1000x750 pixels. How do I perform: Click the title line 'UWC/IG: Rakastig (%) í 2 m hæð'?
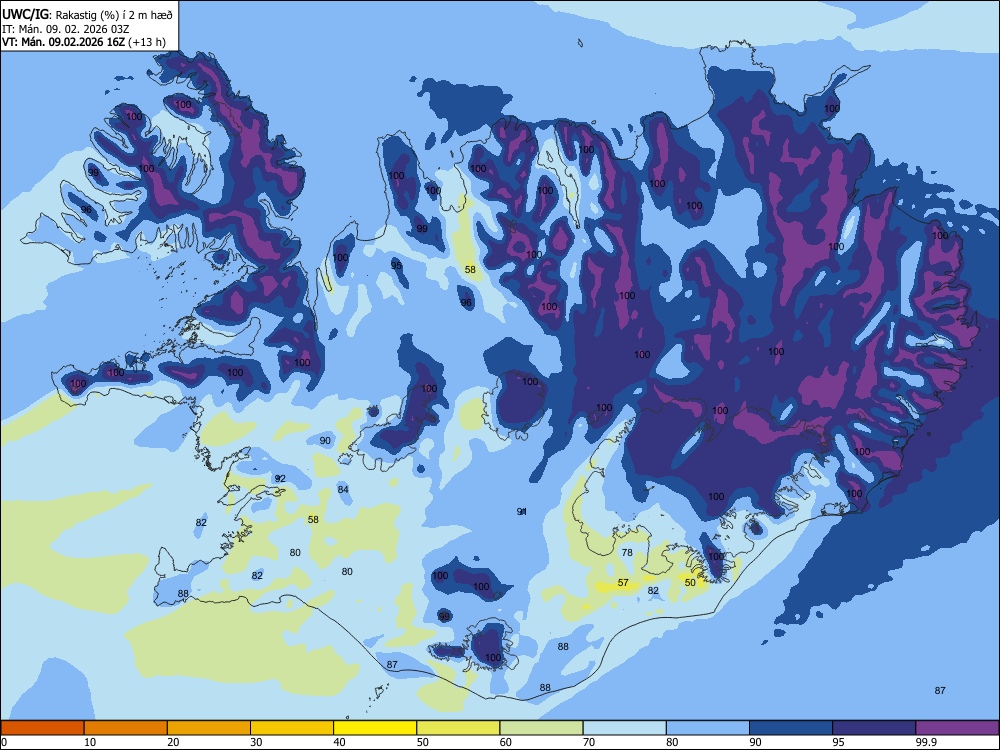click(87, 14)
